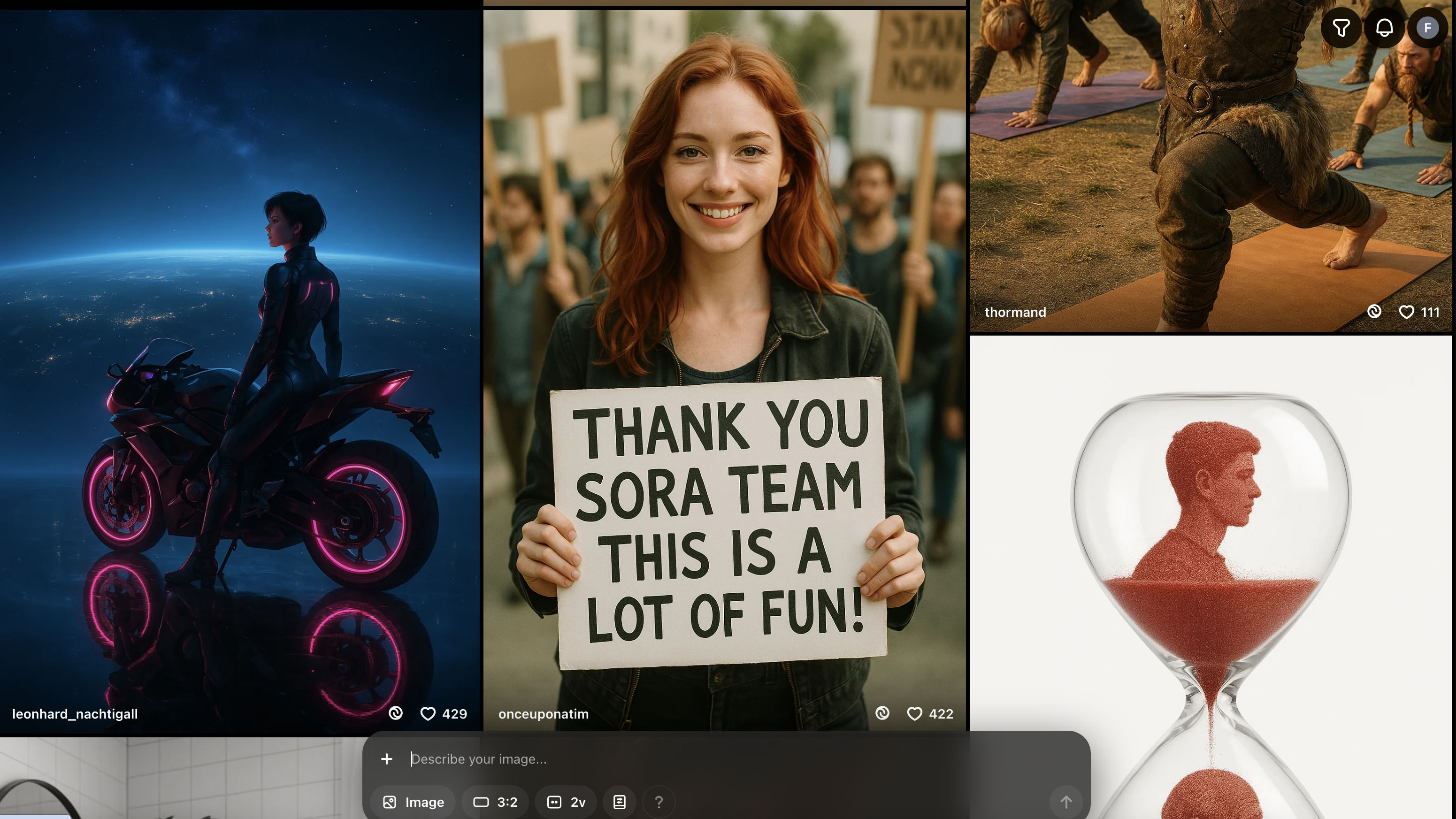This screenshot has height=819, width=1456.
Task: Like the leonhard_nachtigall image heart
Action: tap(428, 714)
